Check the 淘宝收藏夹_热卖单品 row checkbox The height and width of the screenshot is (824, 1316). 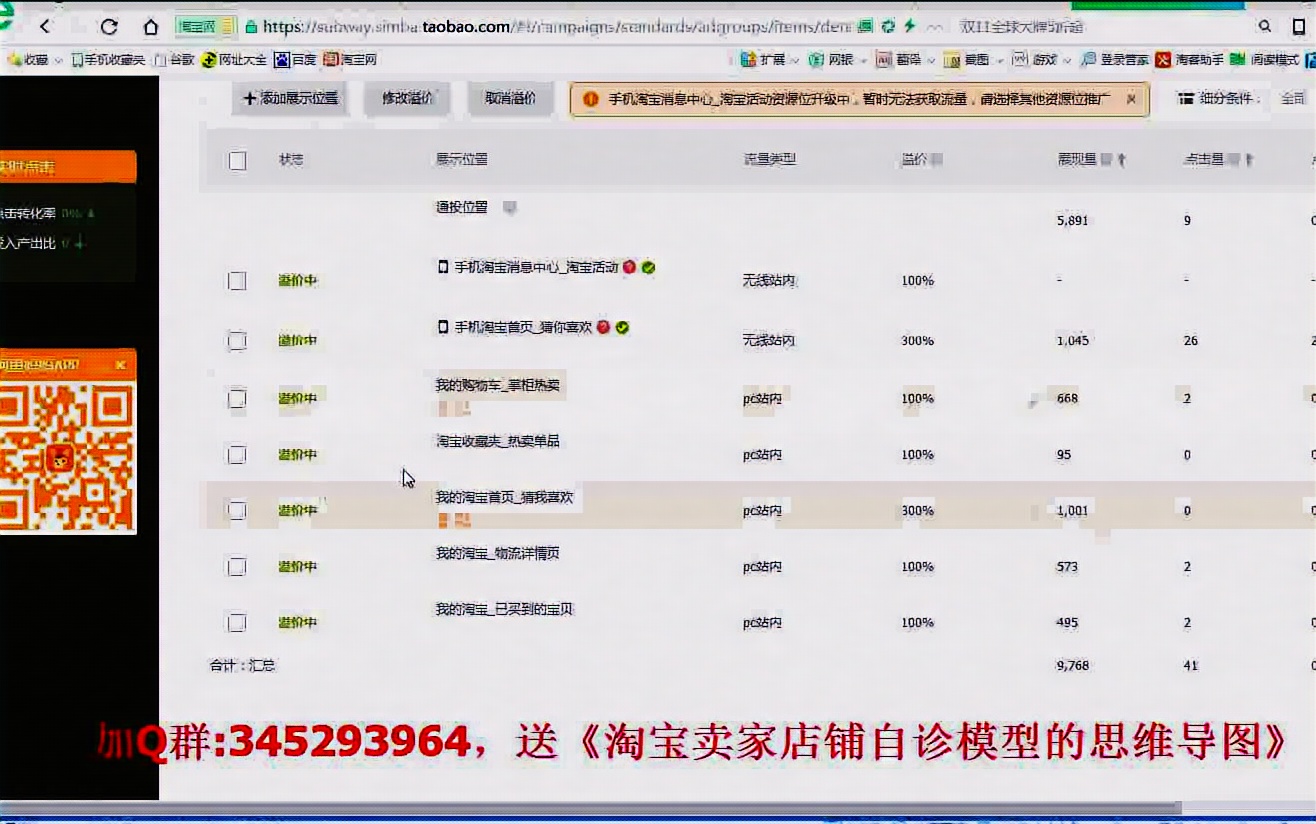237,455
